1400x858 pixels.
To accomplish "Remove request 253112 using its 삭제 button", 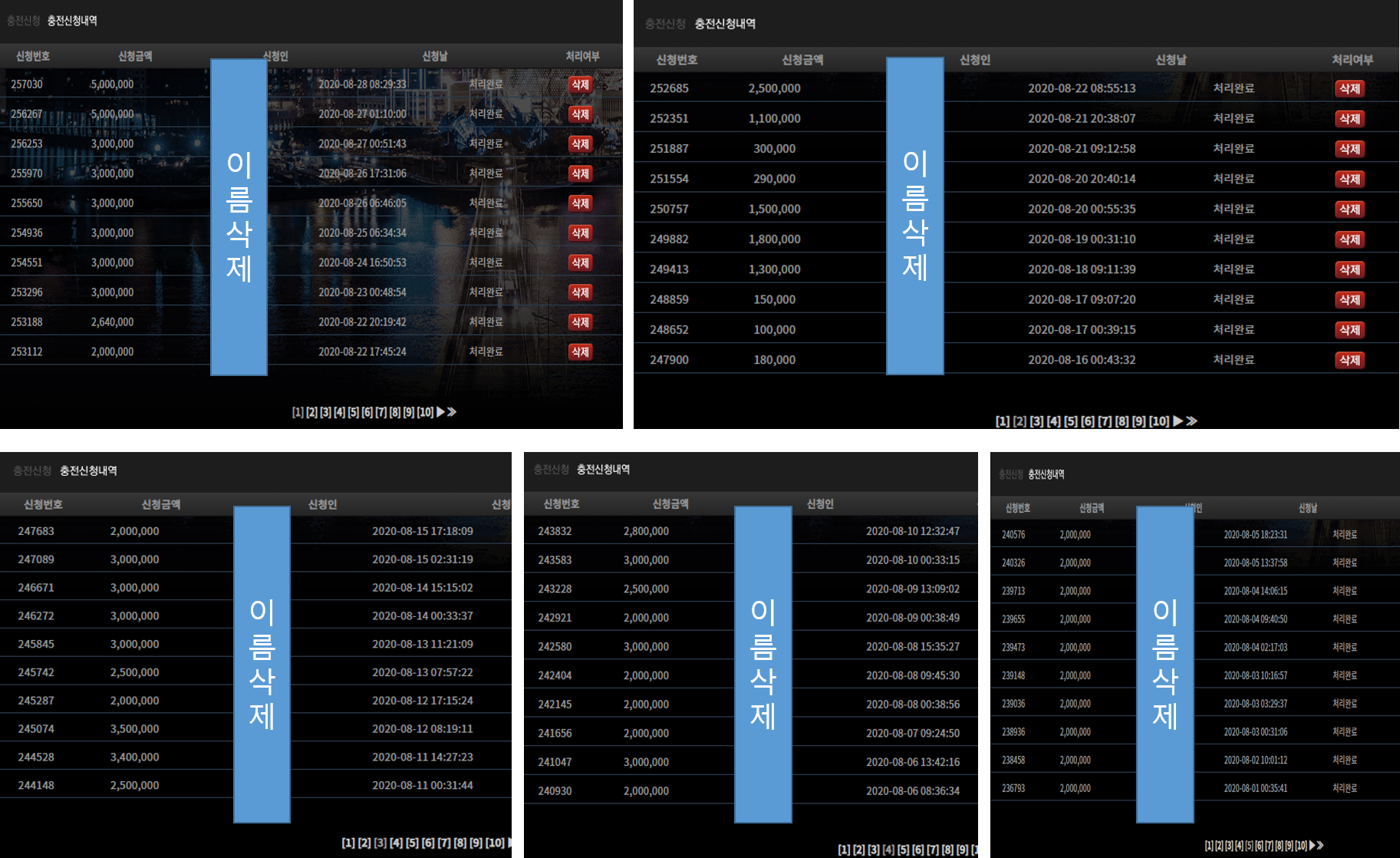I will [580, 351].
